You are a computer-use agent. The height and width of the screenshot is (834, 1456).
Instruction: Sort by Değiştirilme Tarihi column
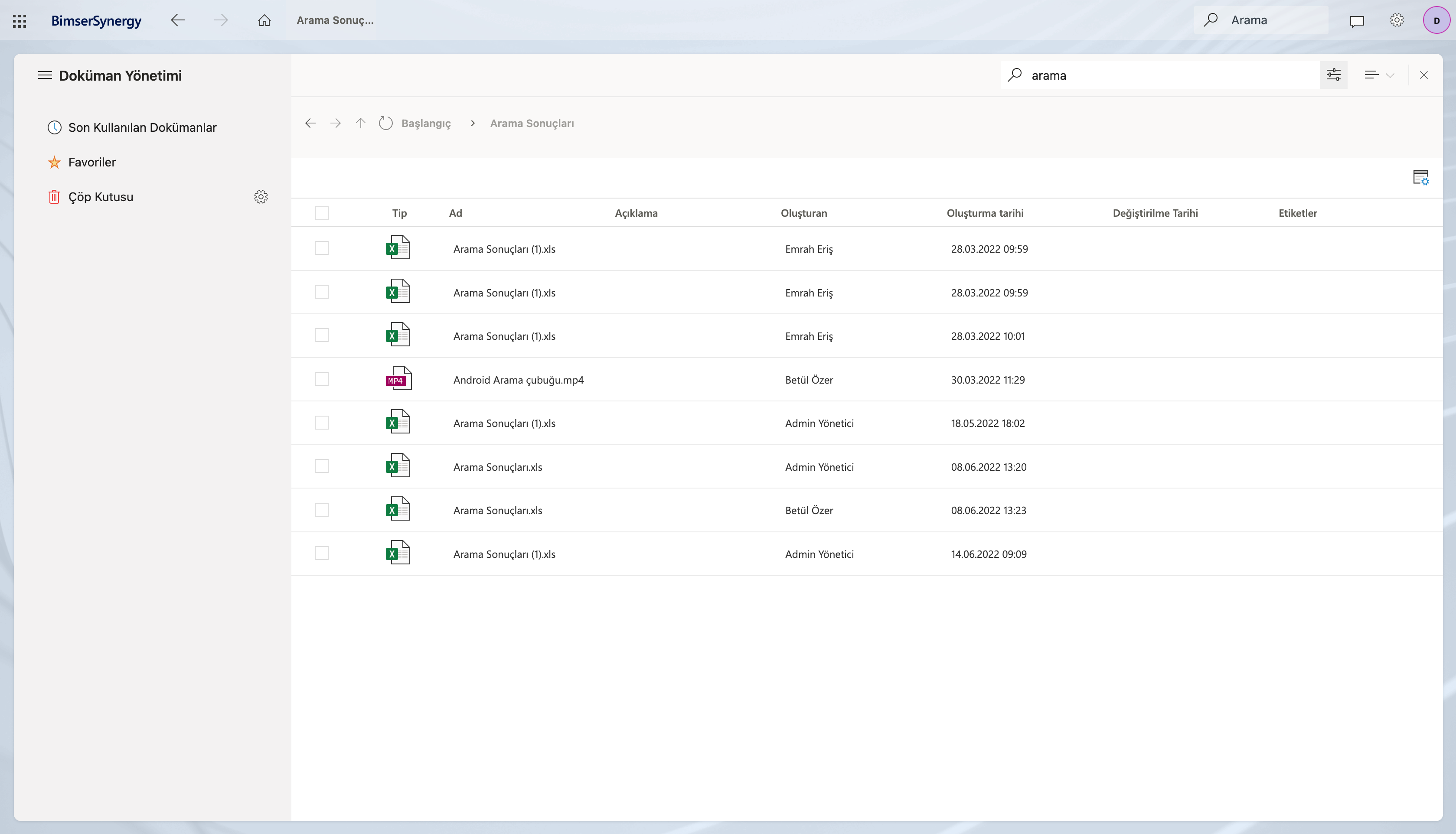(1155, 213)
